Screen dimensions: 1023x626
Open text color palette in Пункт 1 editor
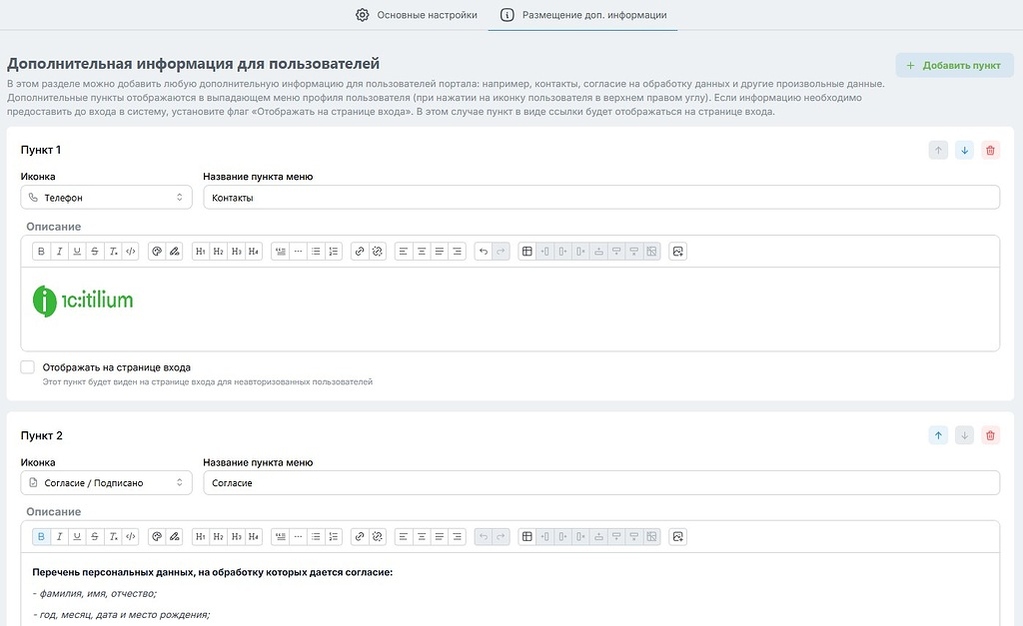(156, 251)
